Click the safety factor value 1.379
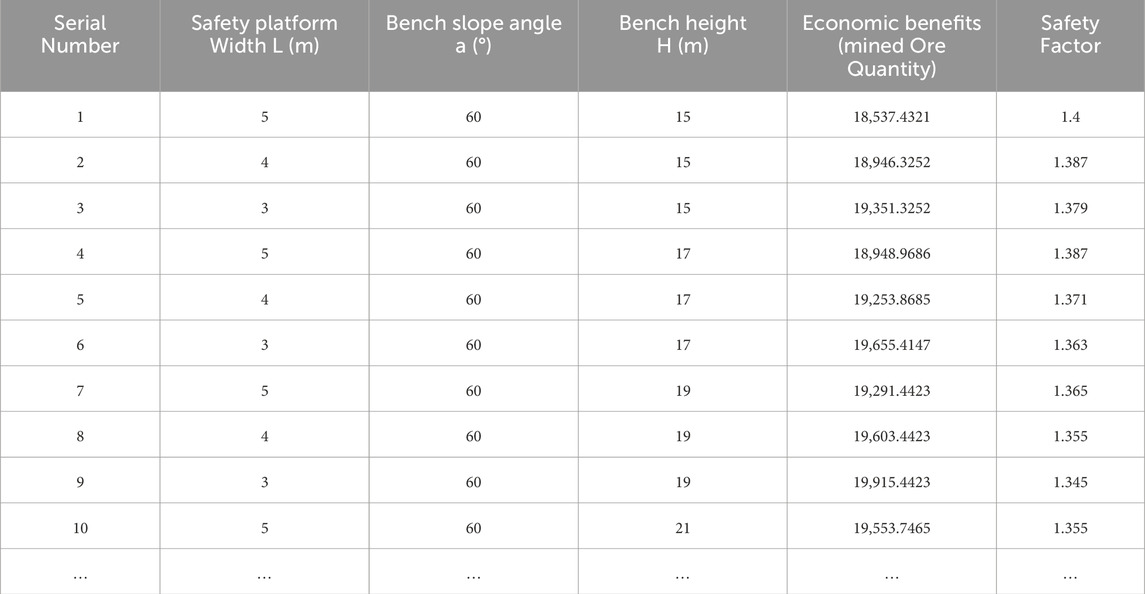The height and width of the screenshot is (594, 1145). tap(1070, 208)
